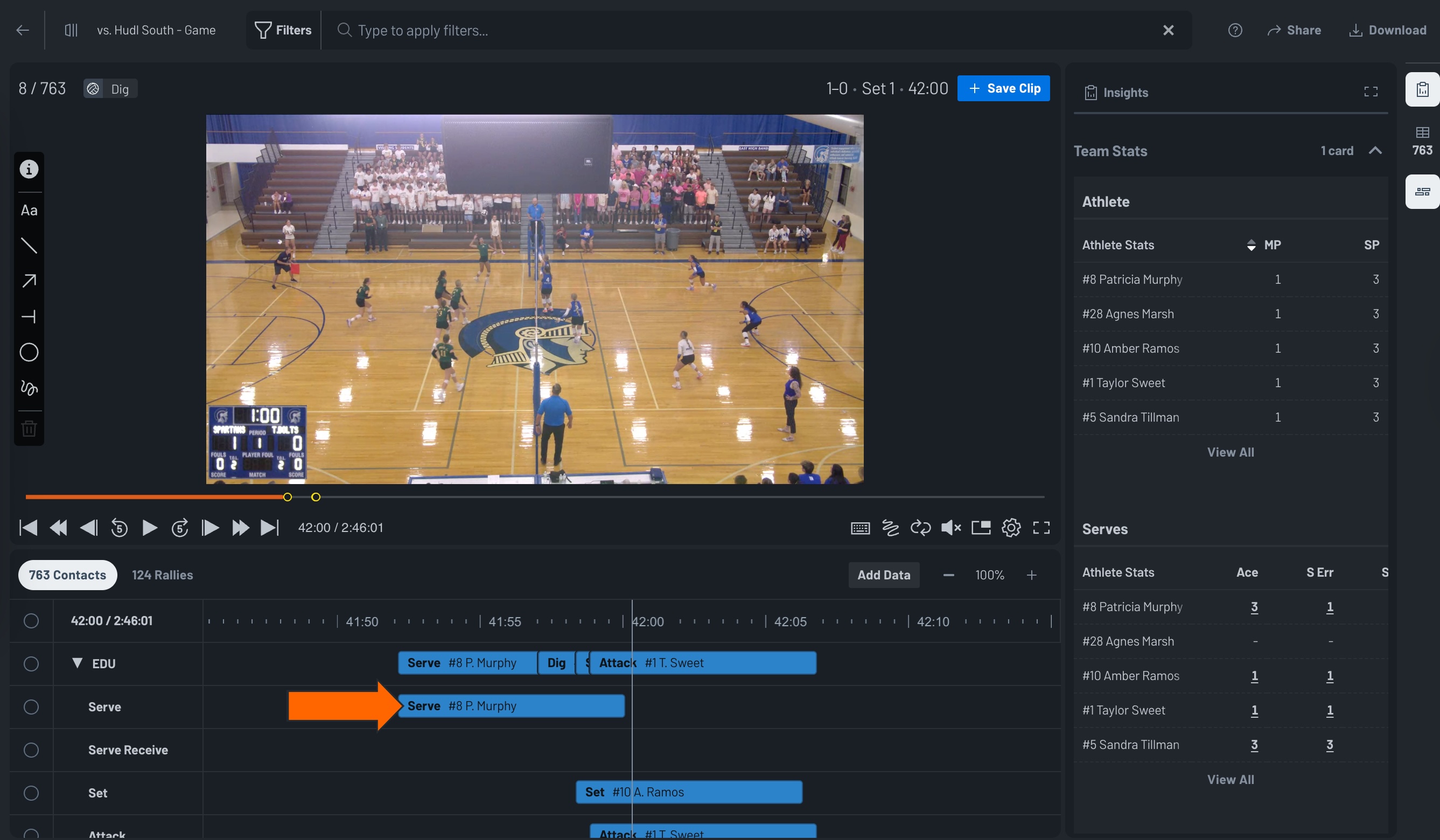Select the freehand drawing tool in sidebar
1440x840 pixels.
pos(29,389)
